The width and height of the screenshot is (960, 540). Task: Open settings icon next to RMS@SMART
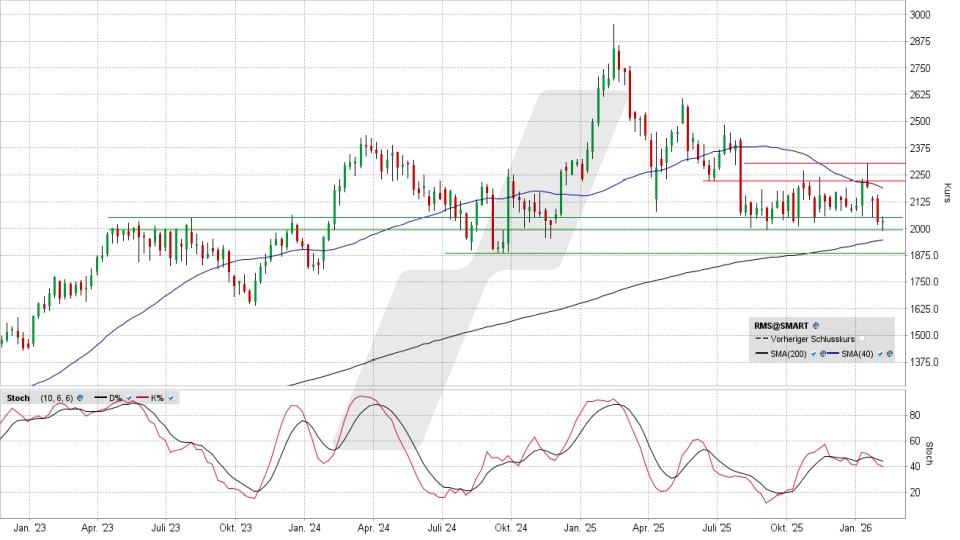(816, 326)
